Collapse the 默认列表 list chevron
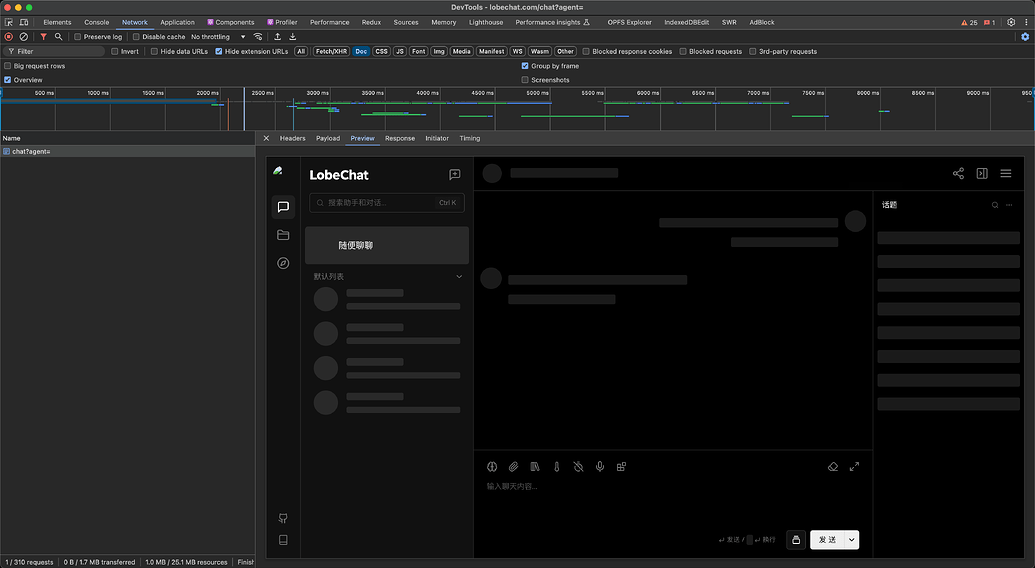This screenshot has width=1035, height=568. (459, 277)
